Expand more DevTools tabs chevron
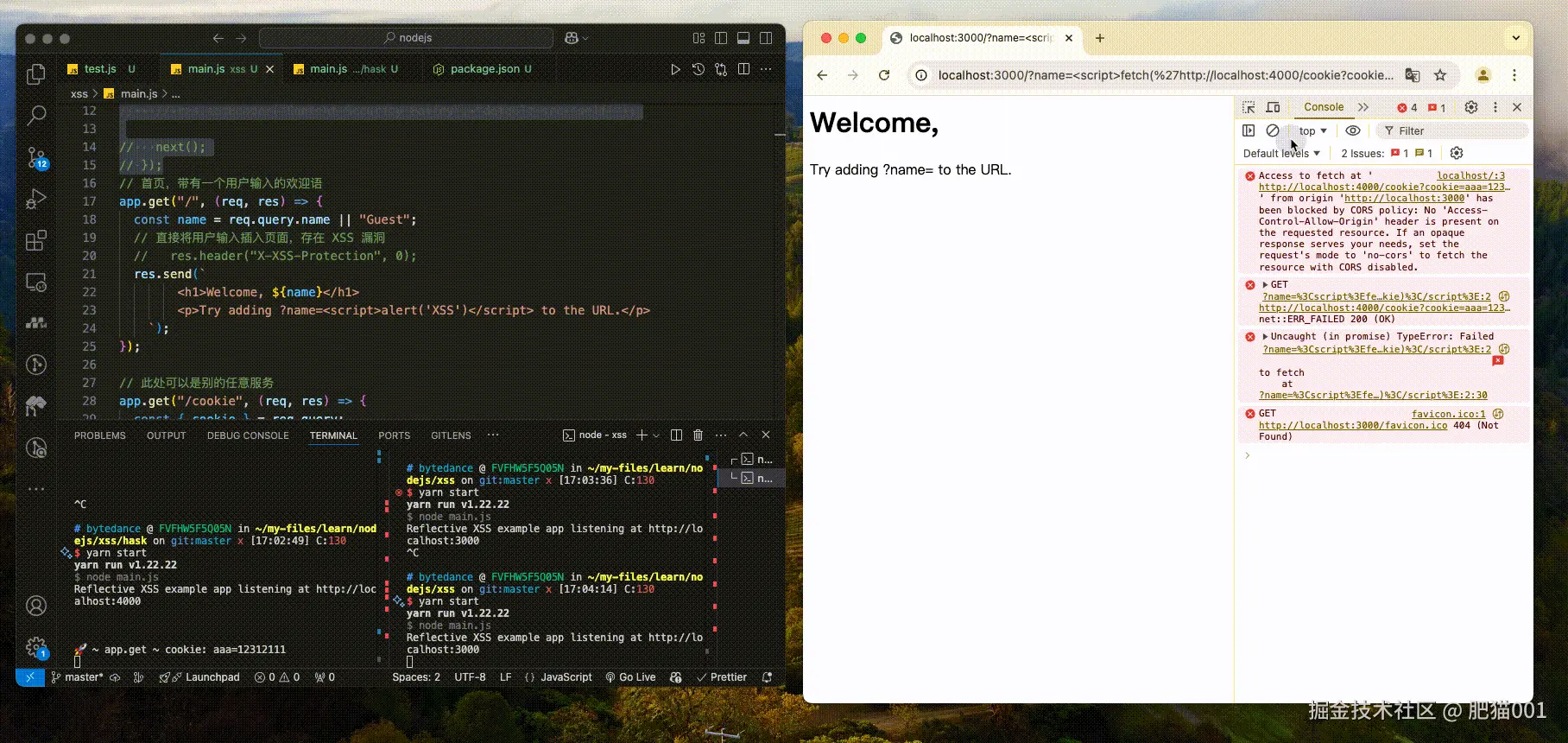 [1363, 107]
